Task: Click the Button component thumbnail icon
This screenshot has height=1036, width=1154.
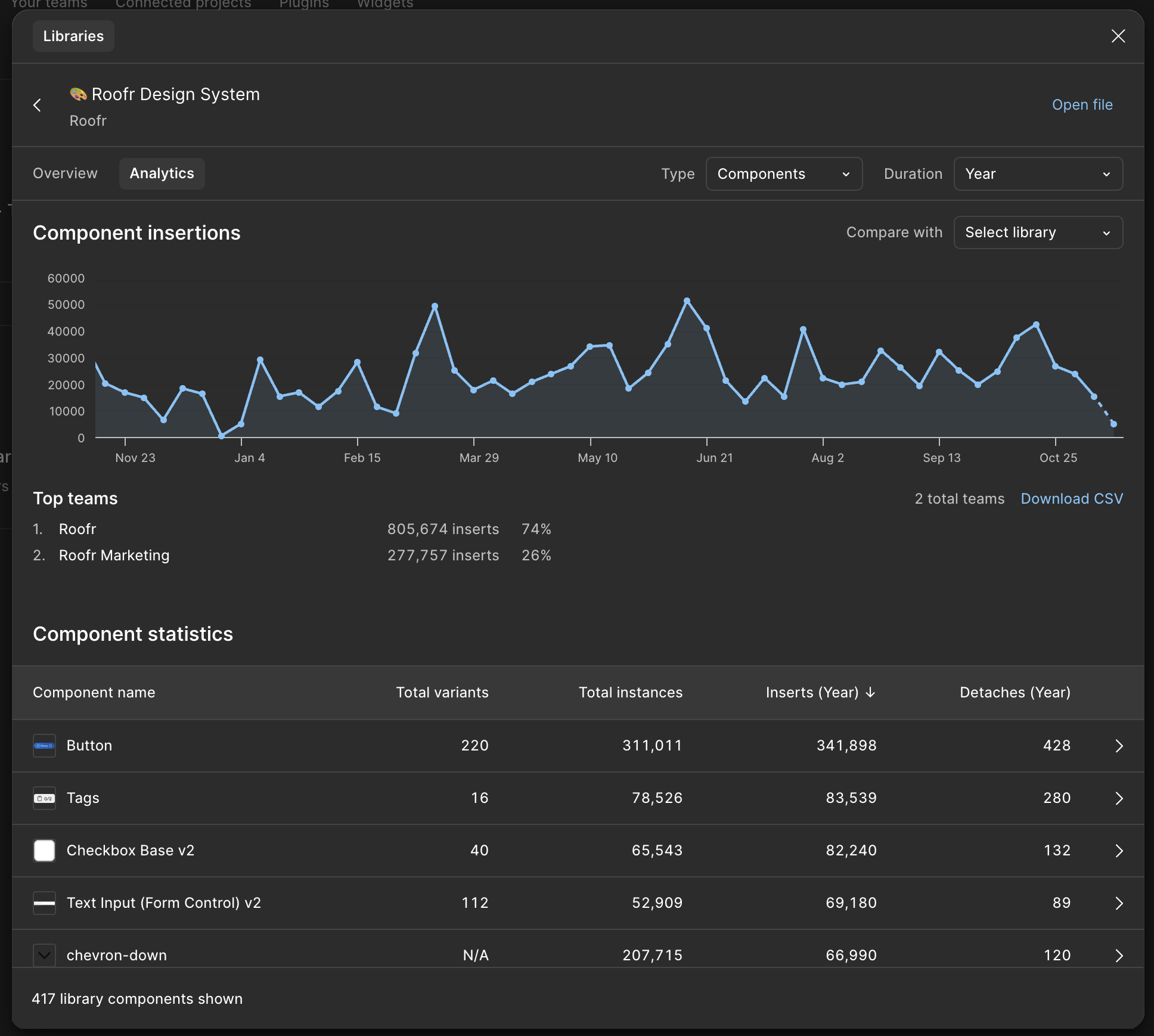Action: click(x=44, y=746)
